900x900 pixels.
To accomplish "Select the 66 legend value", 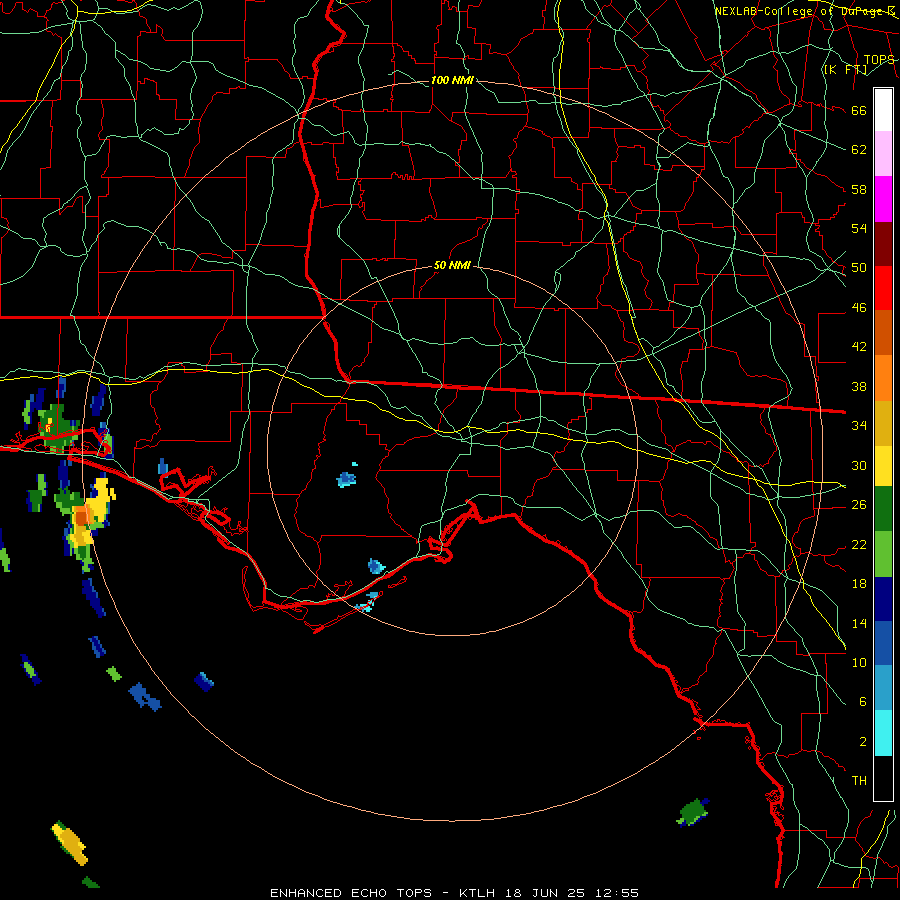I will tap(859, 110).
